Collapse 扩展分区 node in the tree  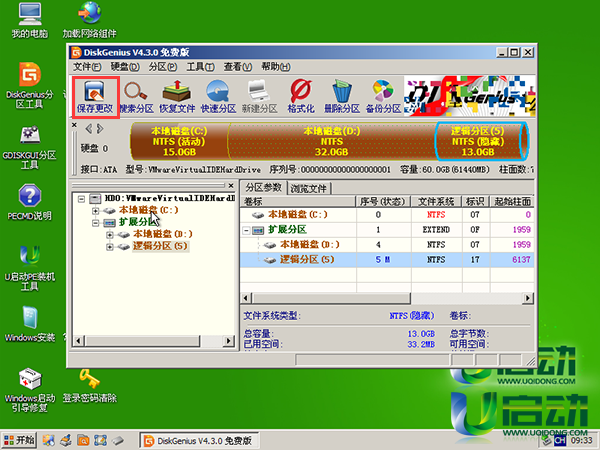tap(95, 223)
